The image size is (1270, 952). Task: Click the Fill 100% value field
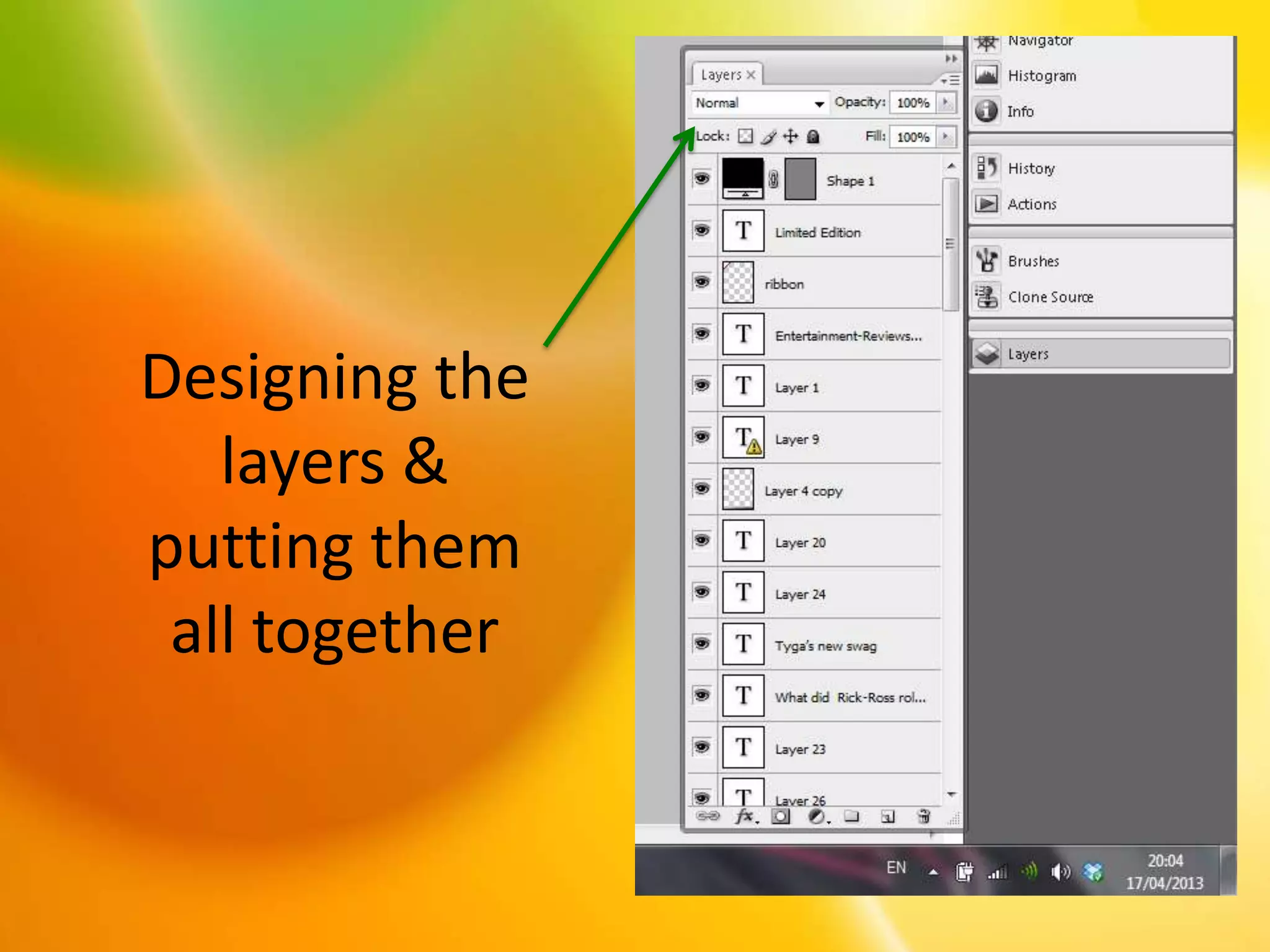pos(913,137)
